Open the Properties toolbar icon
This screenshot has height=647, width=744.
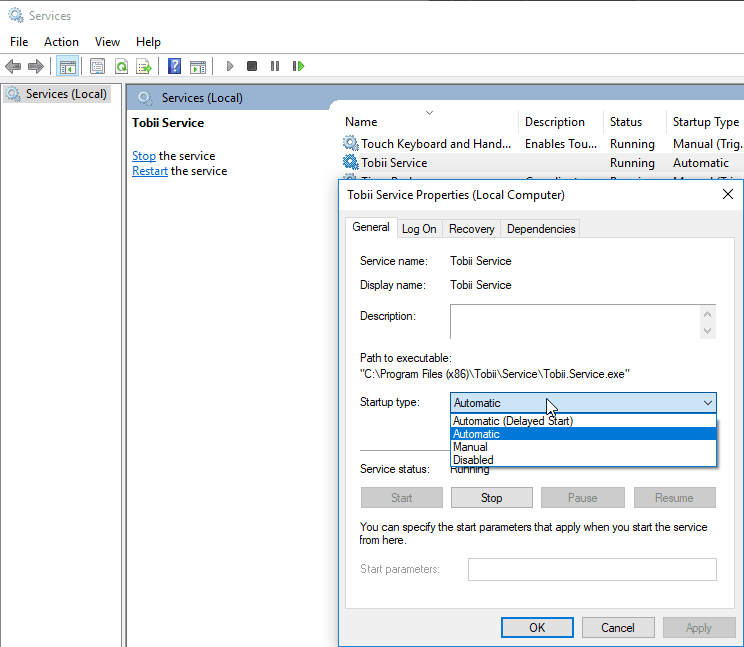98,66
